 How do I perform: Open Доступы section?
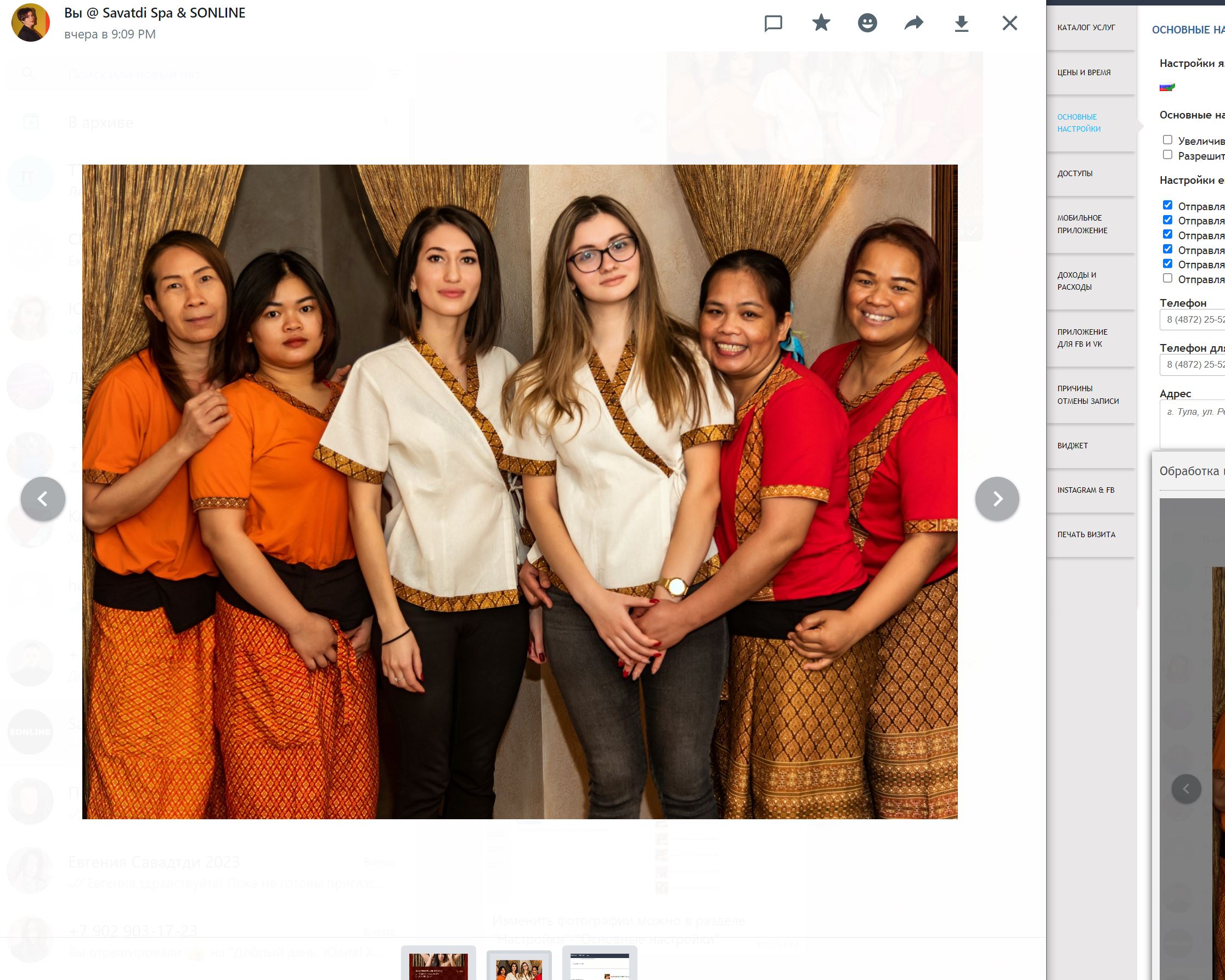coord(1091,173)
